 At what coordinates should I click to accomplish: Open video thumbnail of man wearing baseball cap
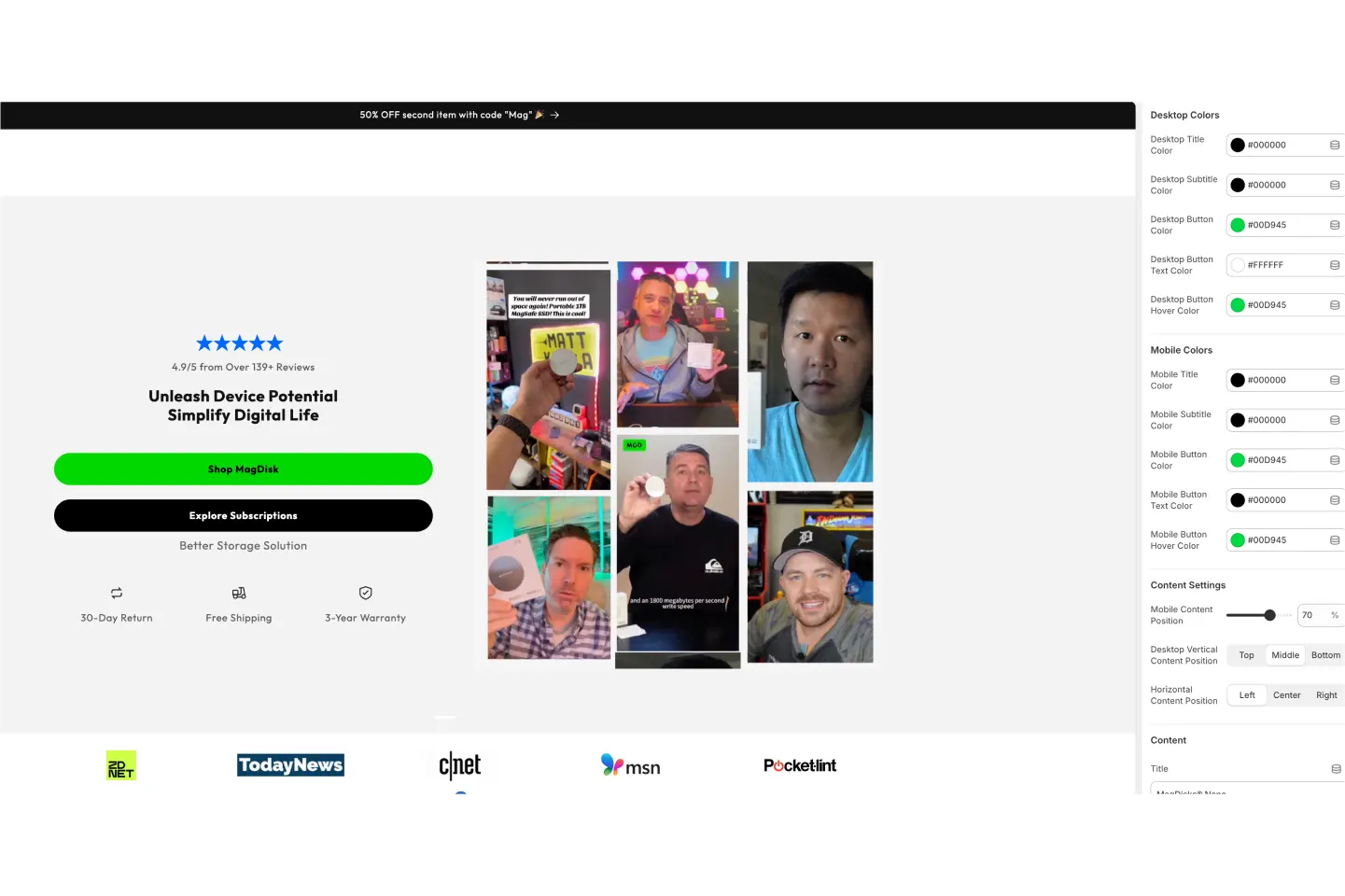tap(810, 577)
